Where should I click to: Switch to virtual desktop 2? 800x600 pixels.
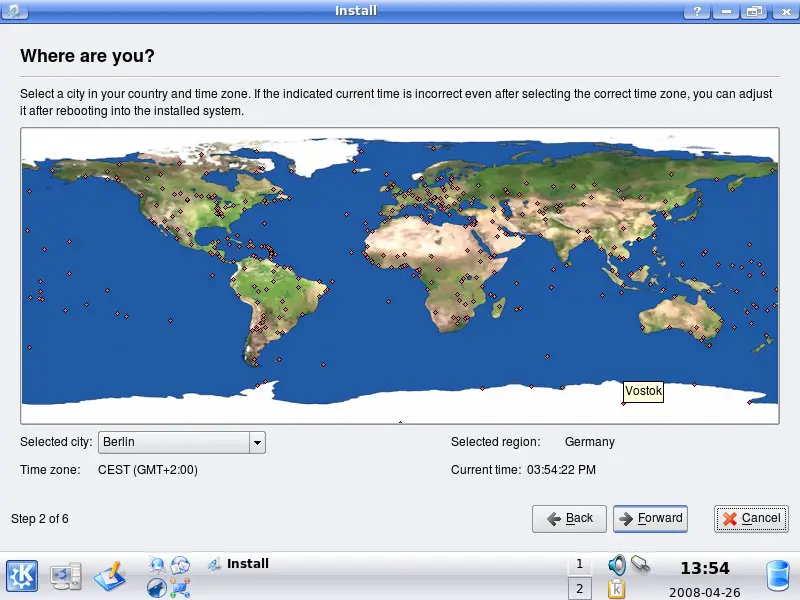(x=579, y=588)
